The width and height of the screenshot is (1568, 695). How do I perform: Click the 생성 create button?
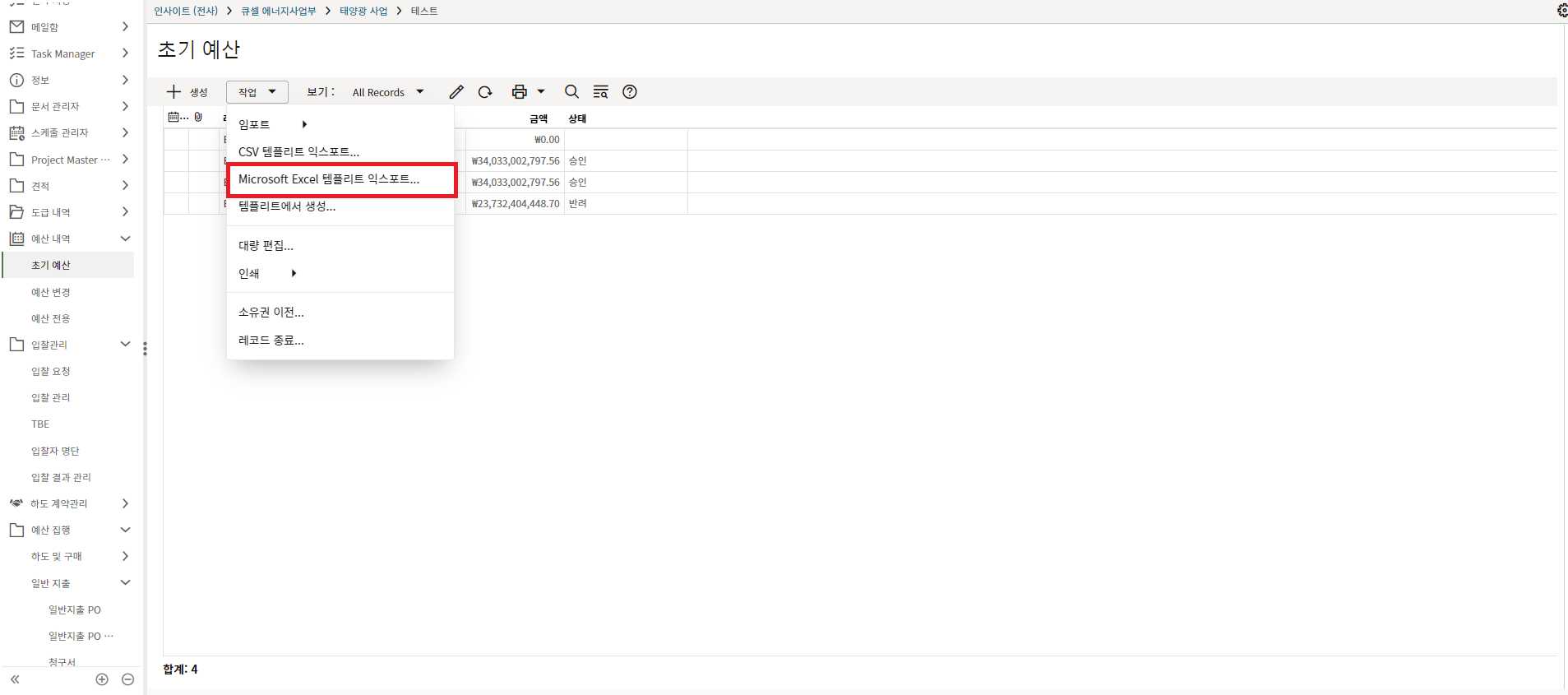click(187, 92)
